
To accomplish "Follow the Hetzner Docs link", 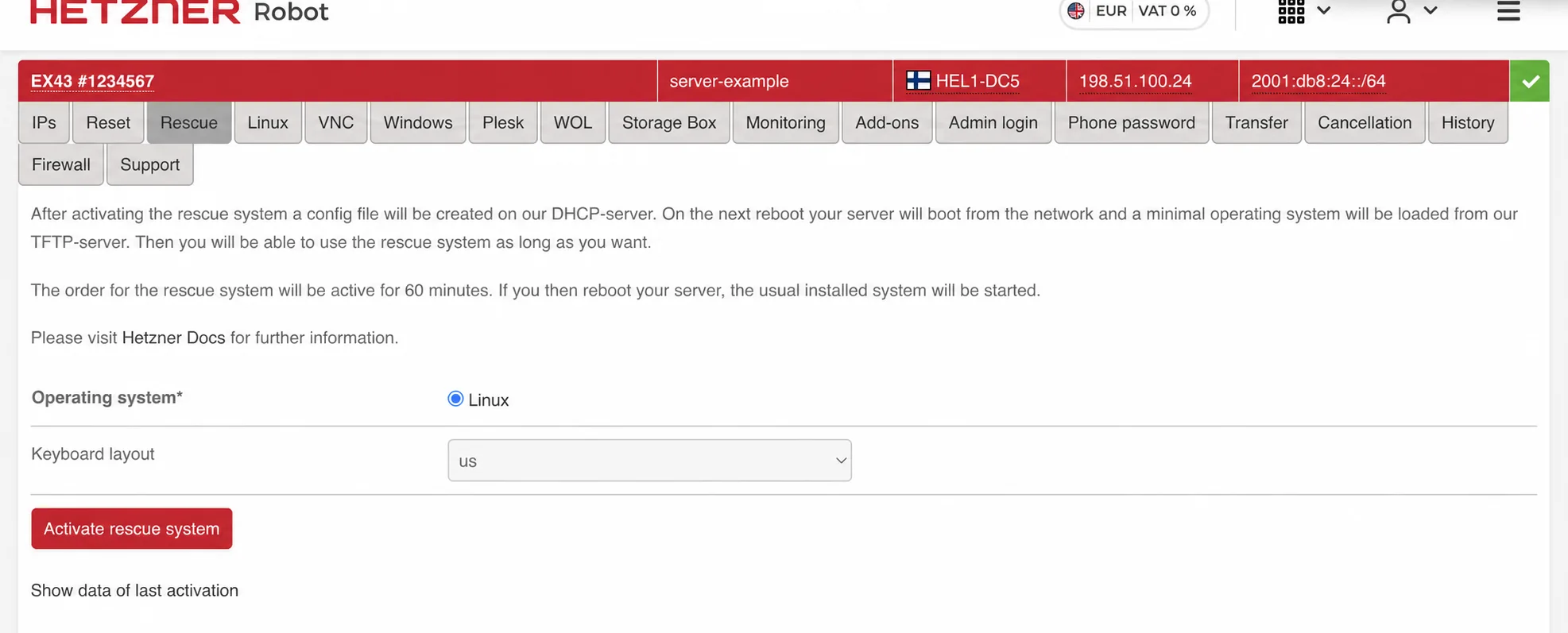I will click(173, 338).
